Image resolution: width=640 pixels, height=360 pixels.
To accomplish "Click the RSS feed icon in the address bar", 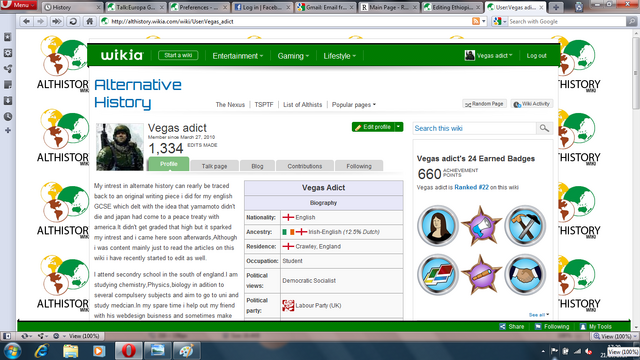I will point(476,21).
